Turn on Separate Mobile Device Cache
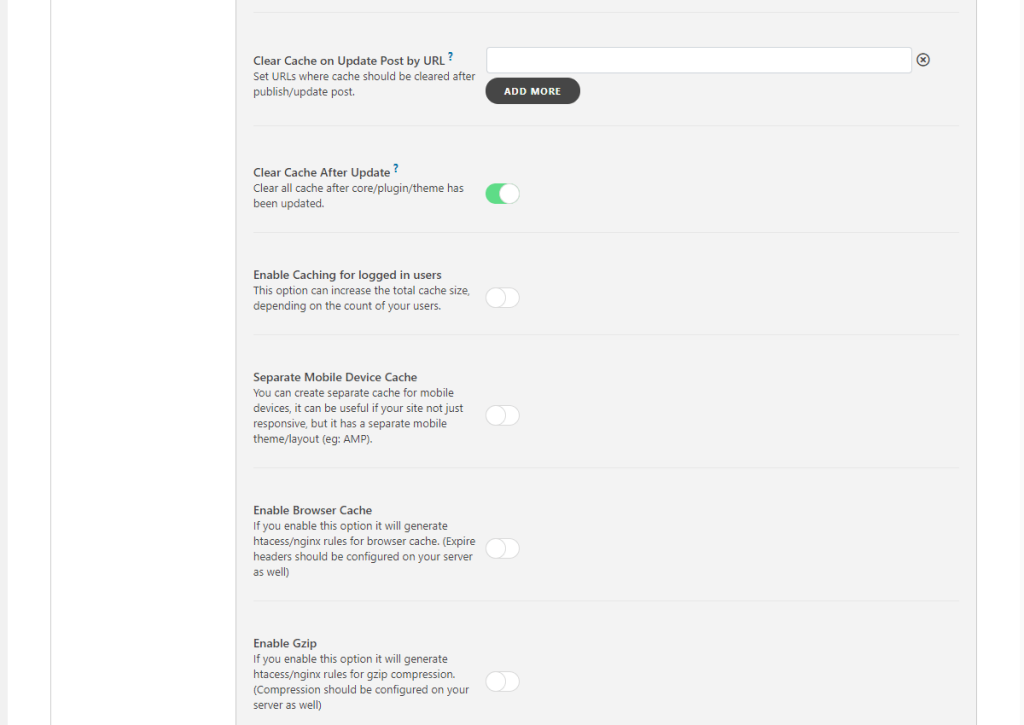 pyautogui.click(x=502, y=415)
